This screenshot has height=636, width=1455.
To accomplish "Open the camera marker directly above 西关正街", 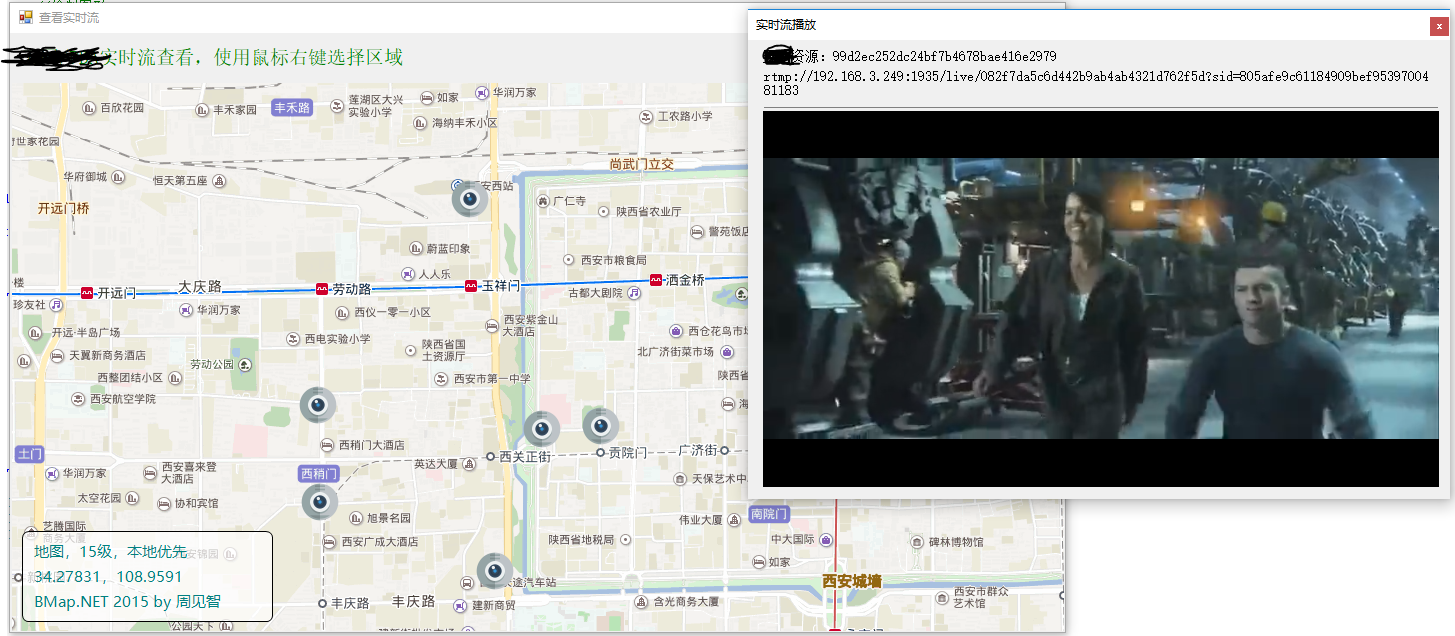I will point(541,428).
